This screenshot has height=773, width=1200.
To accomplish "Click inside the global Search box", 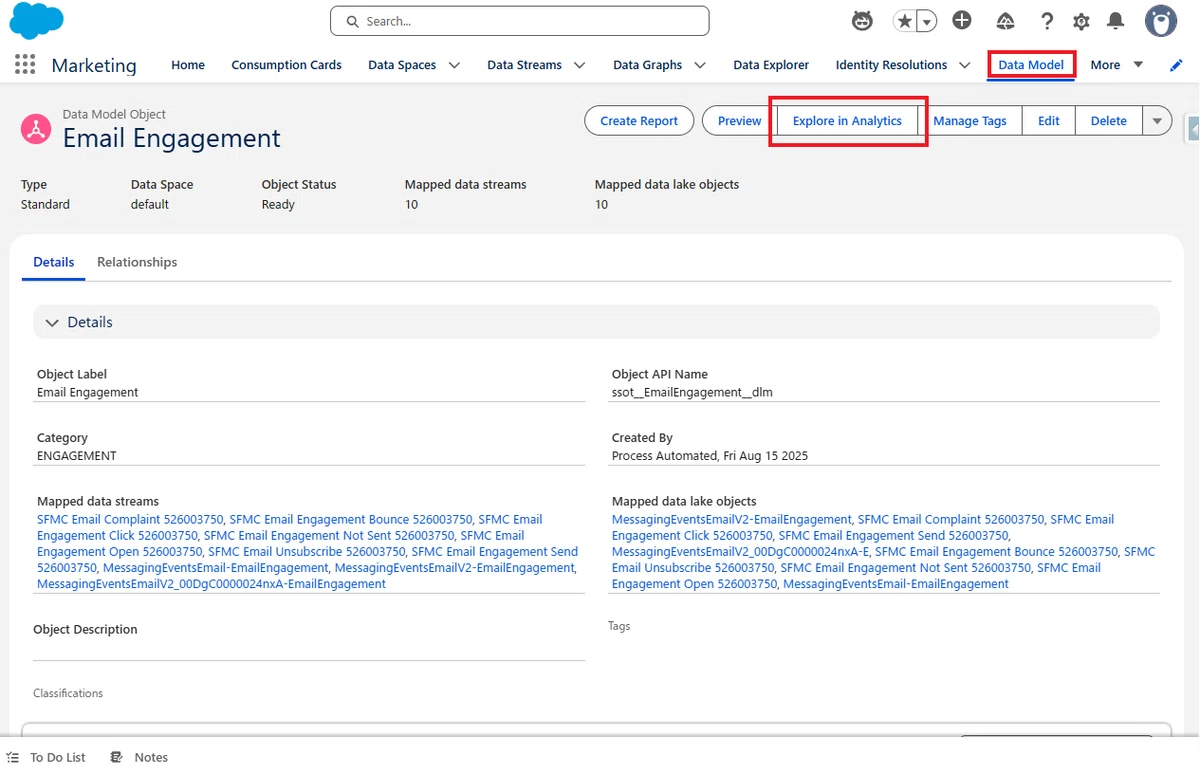I will point(519,21).
